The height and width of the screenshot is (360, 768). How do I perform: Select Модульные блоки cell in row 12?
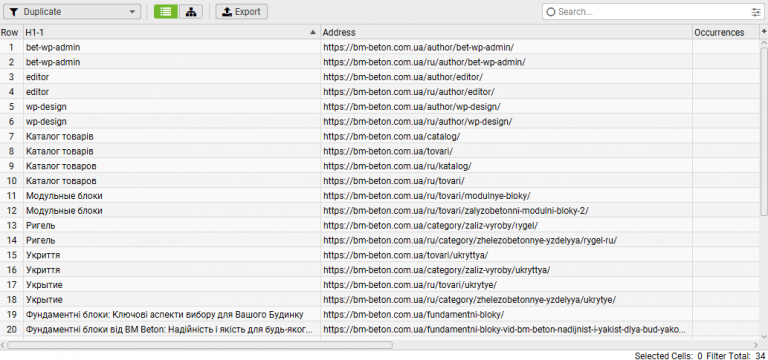[171, 211]
